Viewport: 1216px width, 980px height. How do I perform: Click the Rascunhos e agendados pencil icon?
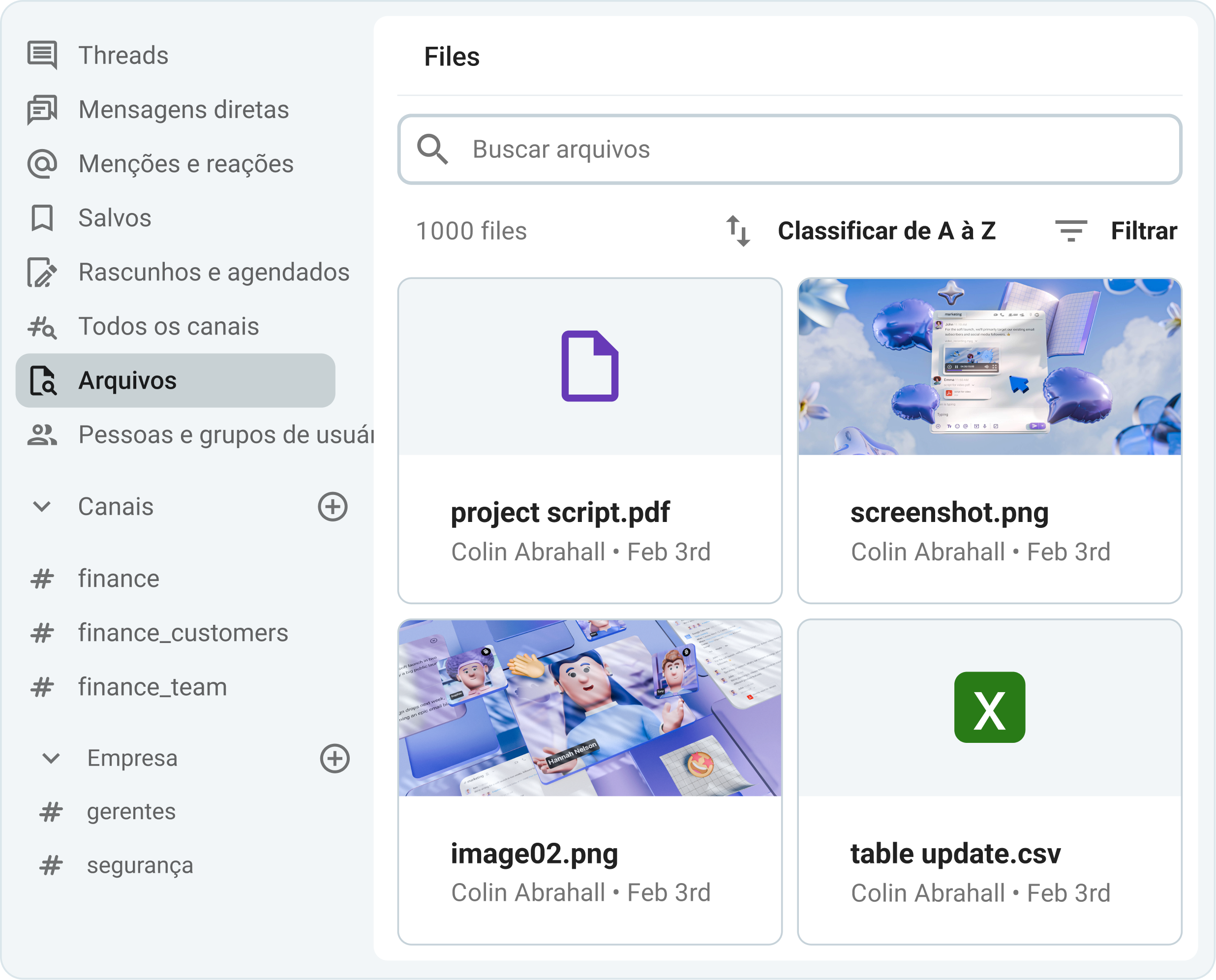(42, 272)
